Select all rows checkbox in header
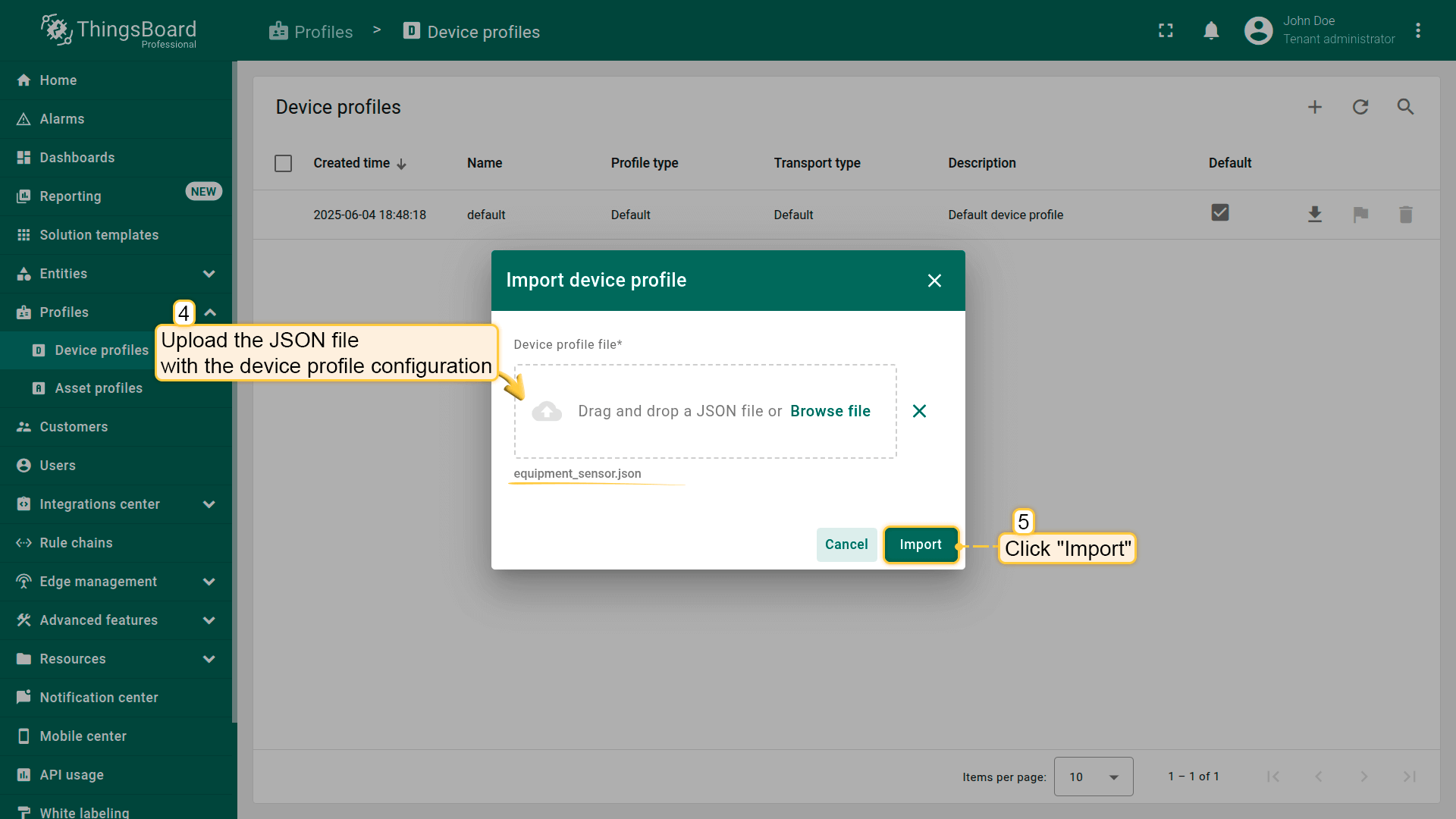Image resolution: width=1456 pixels, height=819 pixels. click(283, 163)
